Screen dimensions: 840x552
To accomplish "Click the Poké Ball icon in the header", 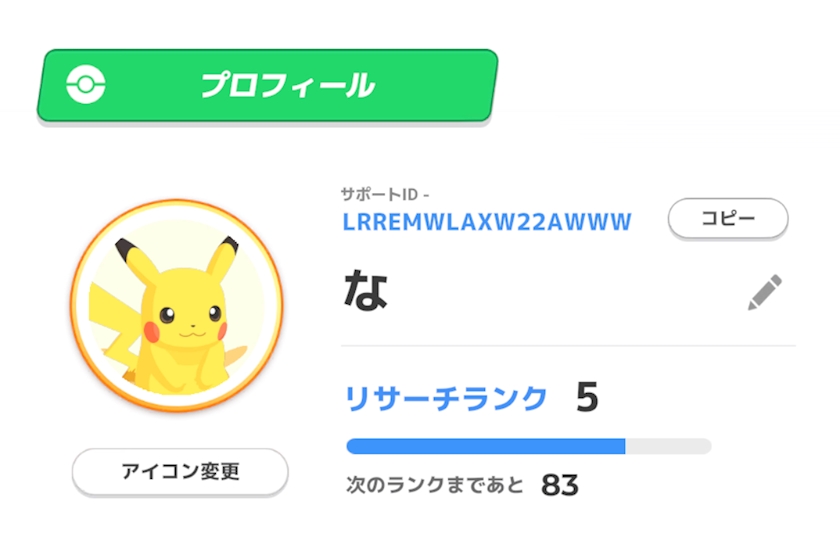I will pos(86,84).
